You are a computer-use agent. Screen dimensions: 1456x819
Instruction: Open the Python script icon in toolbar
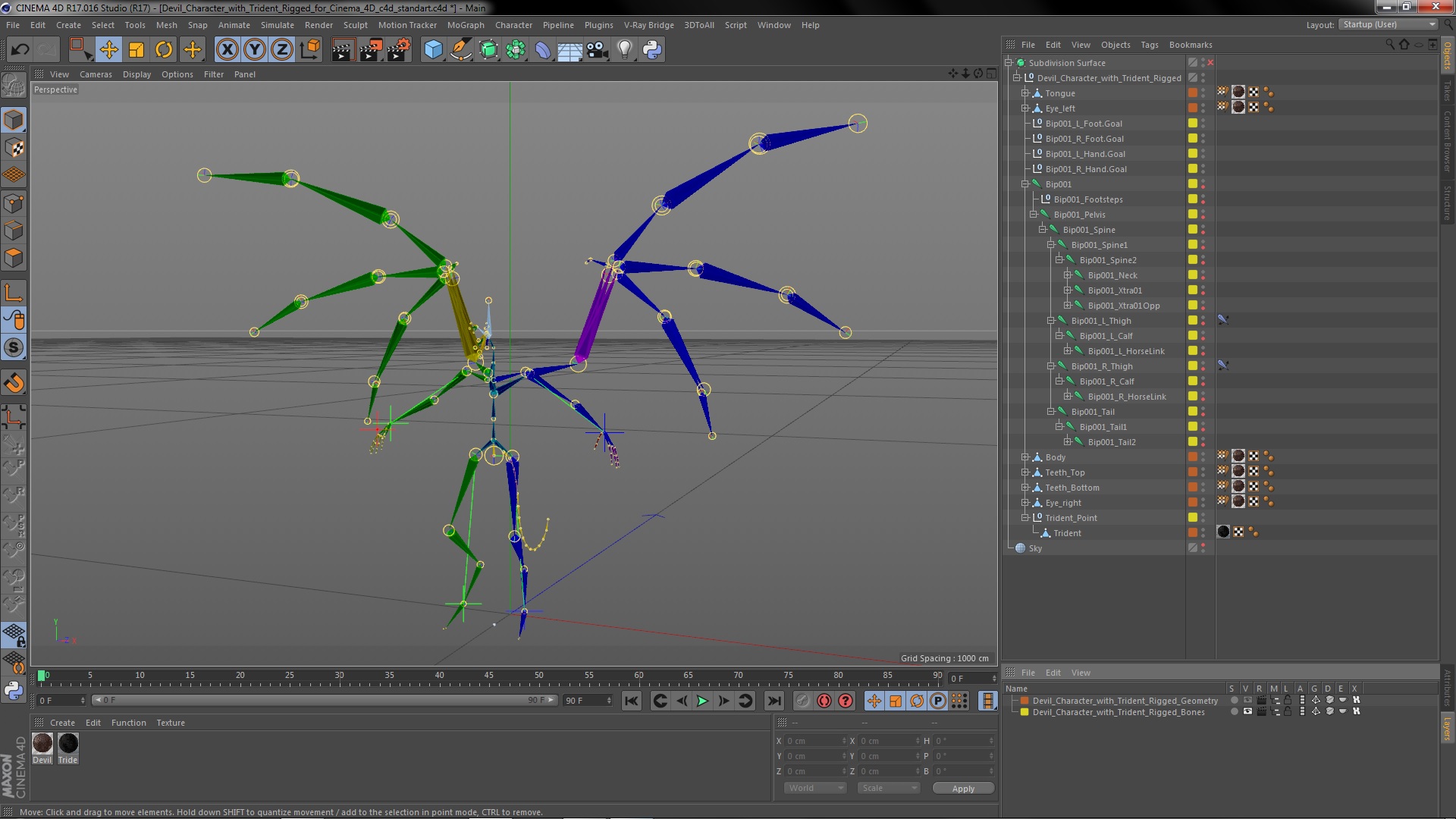point(652,50)
